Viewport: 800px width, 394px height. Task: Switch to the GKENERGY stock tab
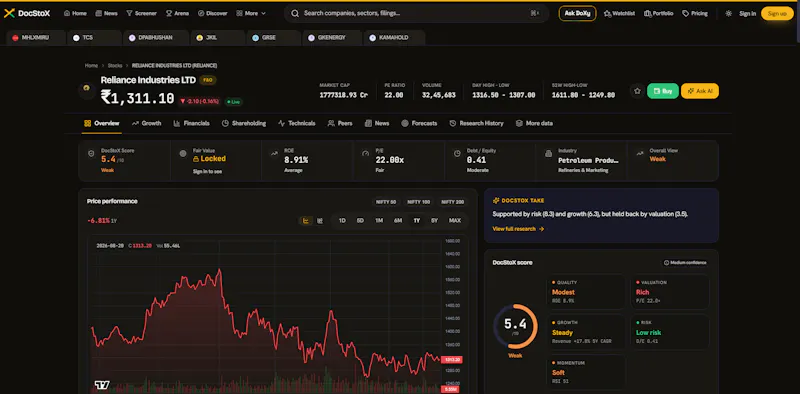332,38
